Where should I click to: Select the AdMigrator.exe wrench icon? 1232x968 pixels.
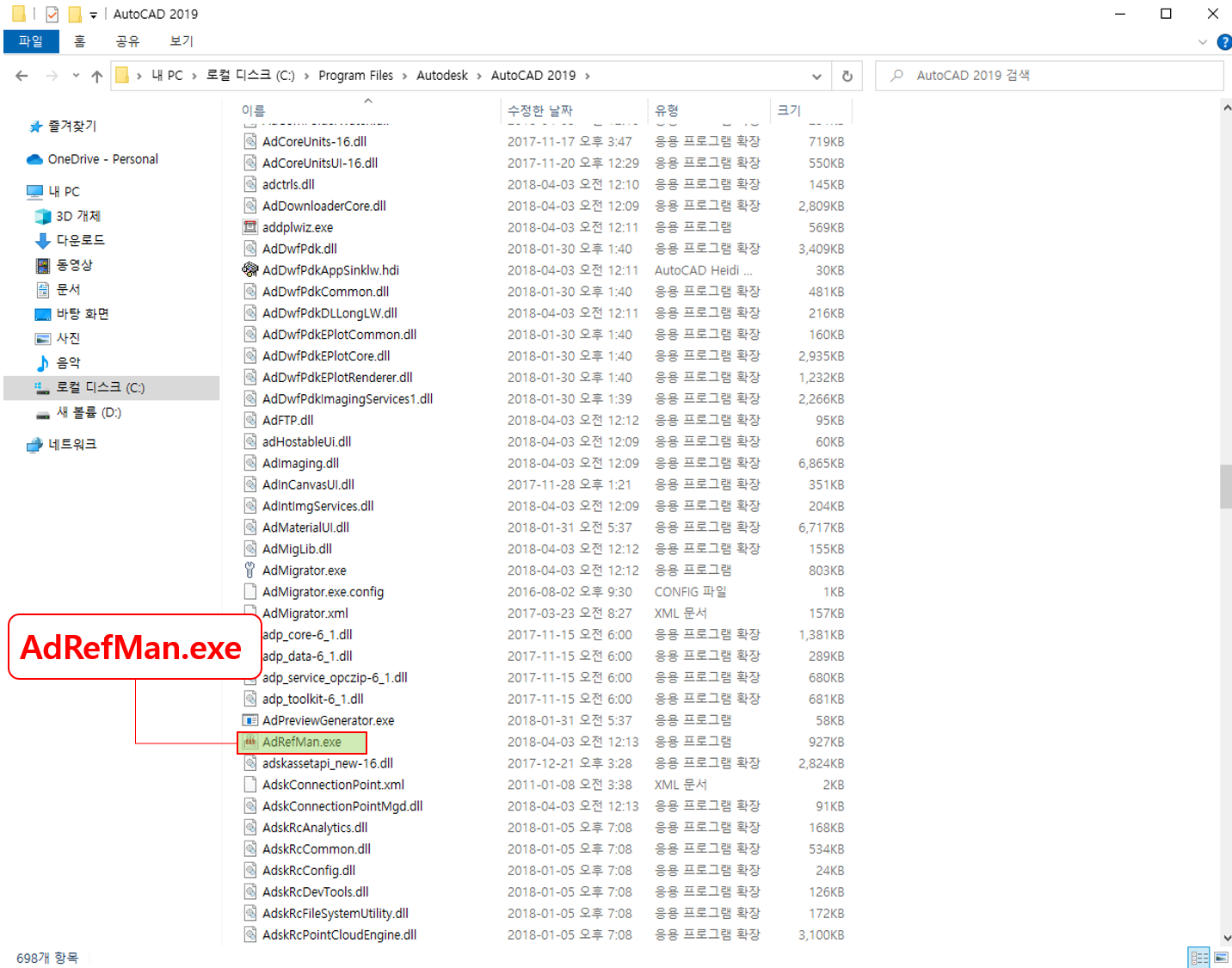250,570
